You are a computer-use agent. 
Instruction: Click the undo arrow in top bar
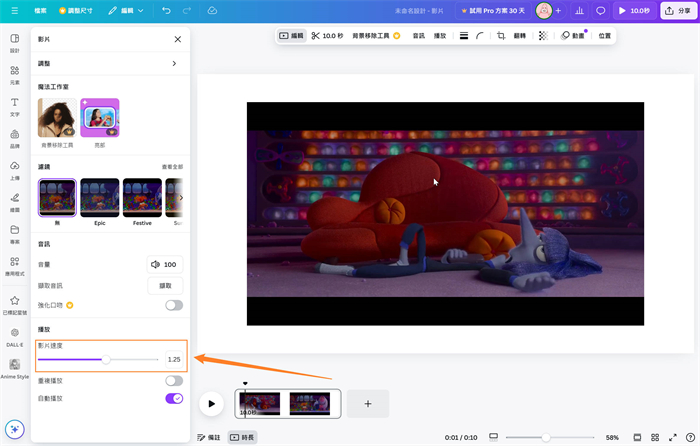(x=166, y=11)
